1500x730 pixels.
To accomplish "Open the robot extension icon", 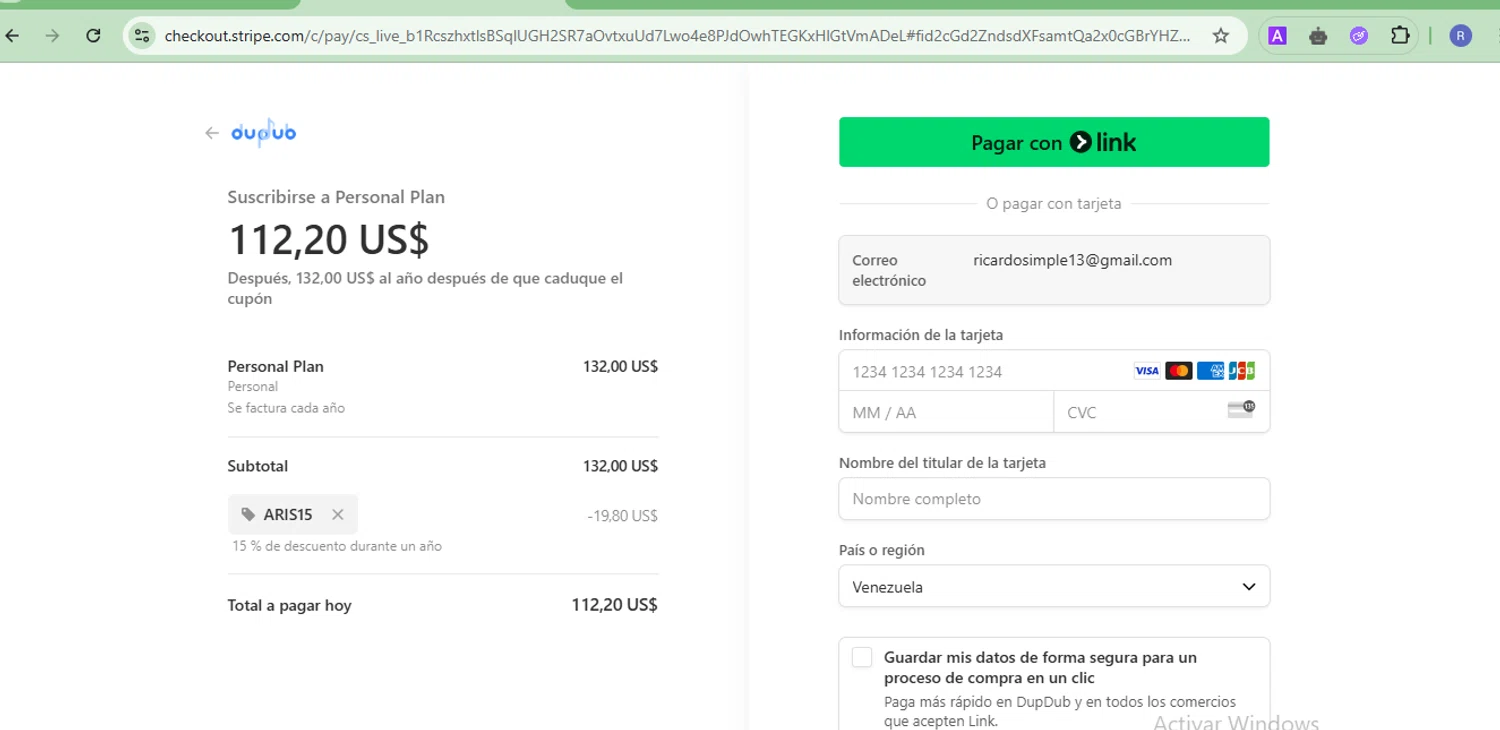I will 1318,36.
